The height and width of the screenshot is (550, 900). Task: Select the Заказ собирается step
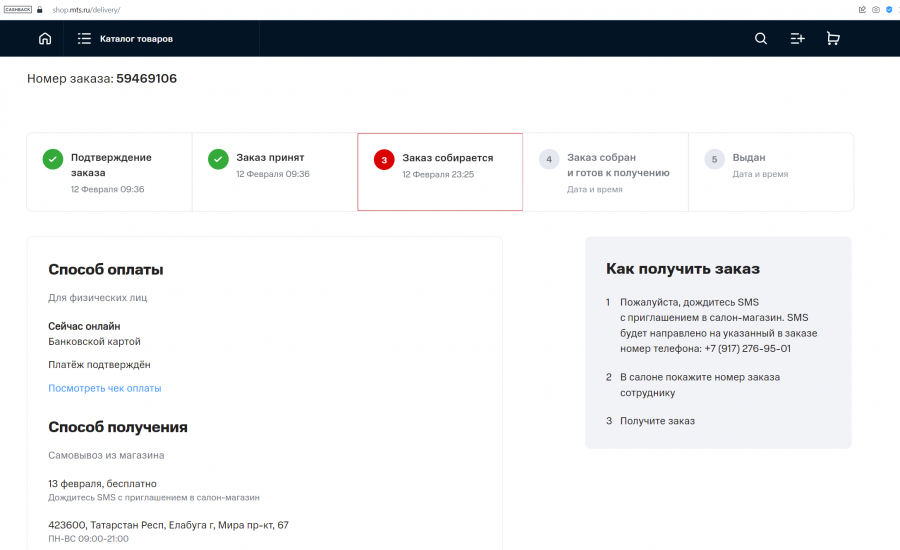point(440,172)
